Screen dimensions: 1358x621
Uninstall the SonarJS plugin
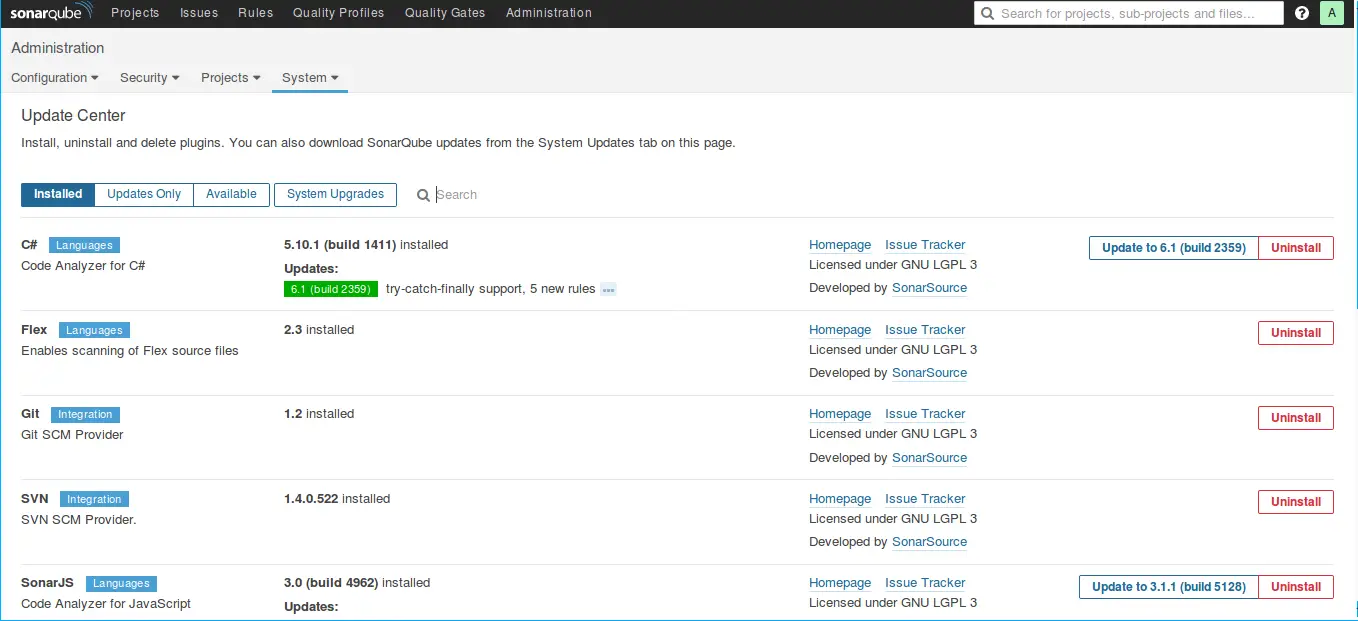pos(1296,587)
